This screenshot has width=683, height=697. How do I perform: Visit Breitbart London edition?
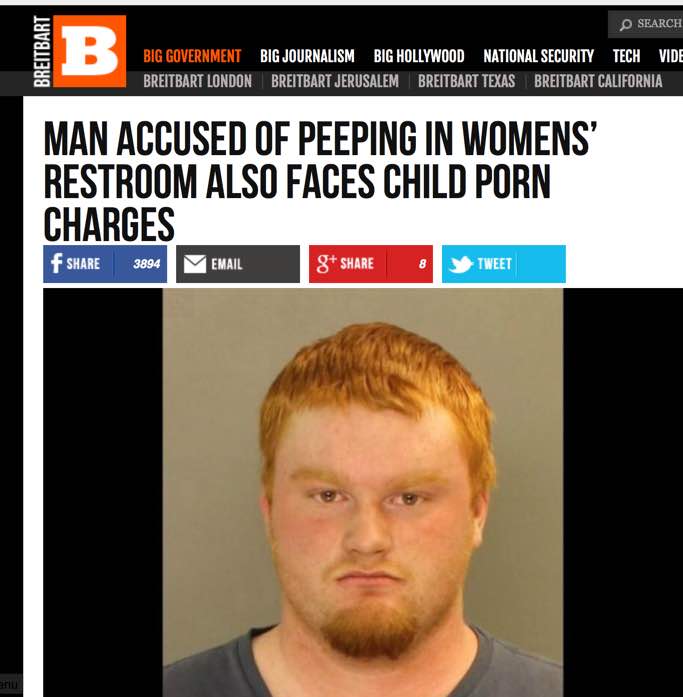point(197,81)
